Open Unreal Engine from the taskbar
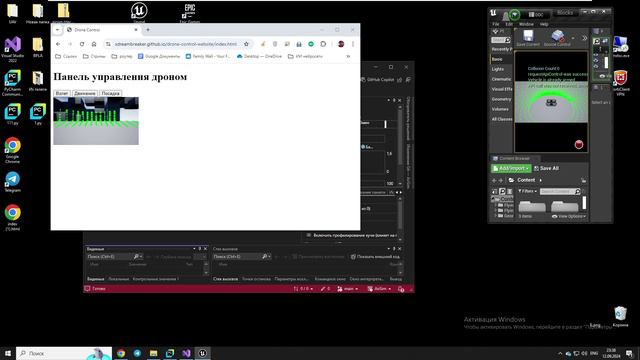The width and height of the screenshot is (640, 360). point(202,353)
